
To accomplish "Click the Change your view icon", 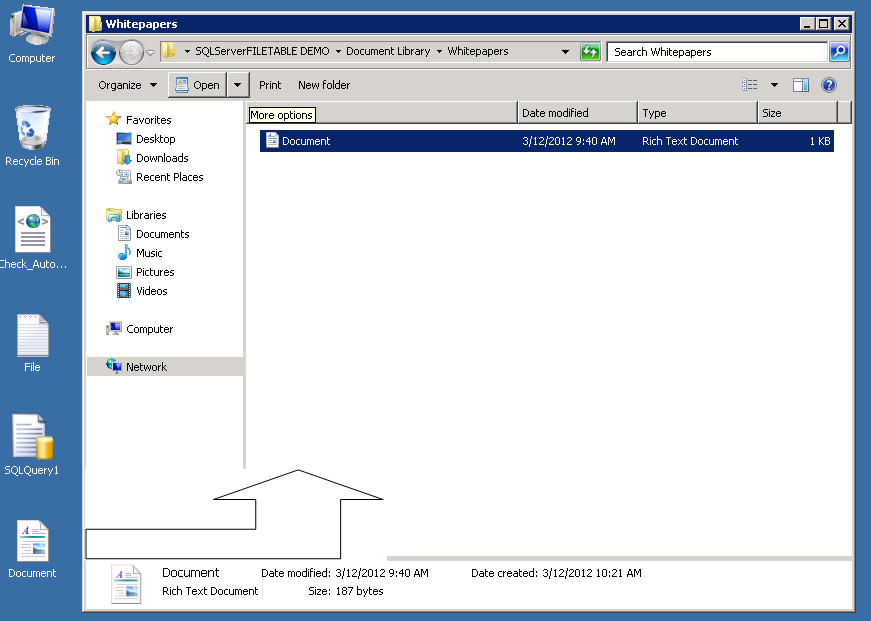I will click(750, 85).
